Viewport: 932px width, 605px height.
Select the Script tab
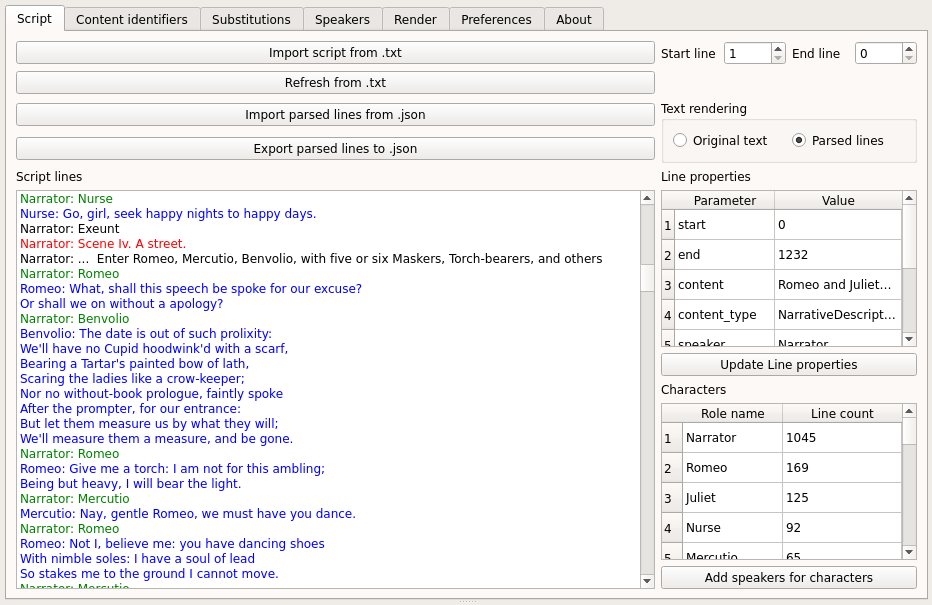[x=34, y=18]
